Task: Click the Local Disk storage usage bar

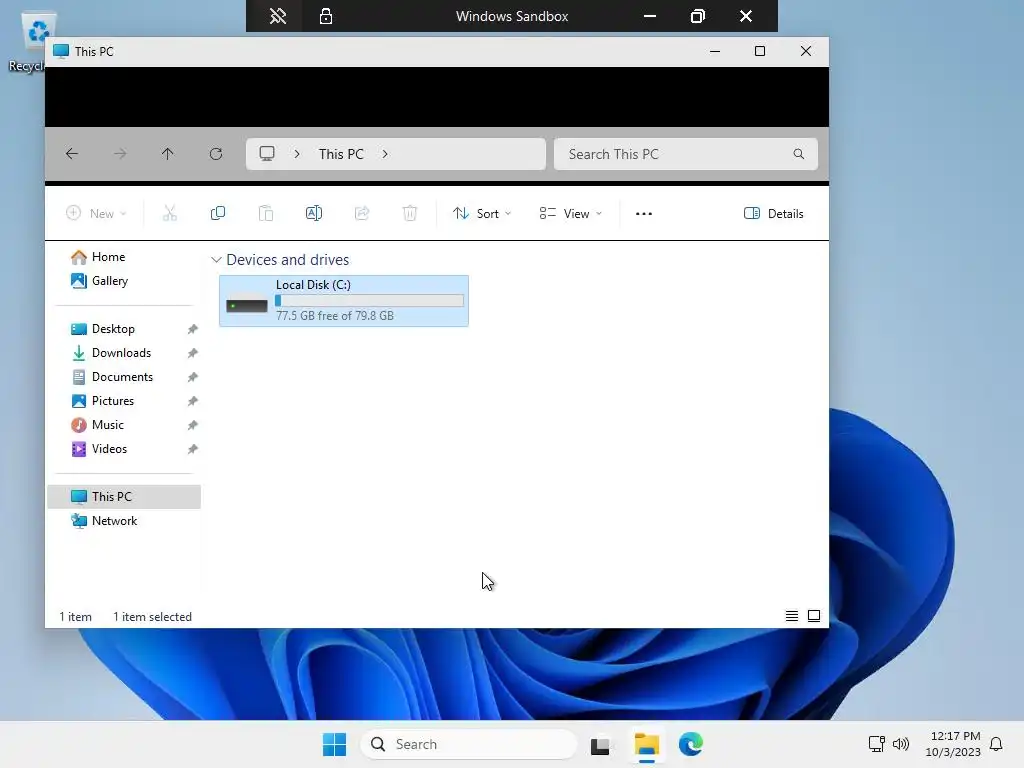Action: [x=369, y=300]
